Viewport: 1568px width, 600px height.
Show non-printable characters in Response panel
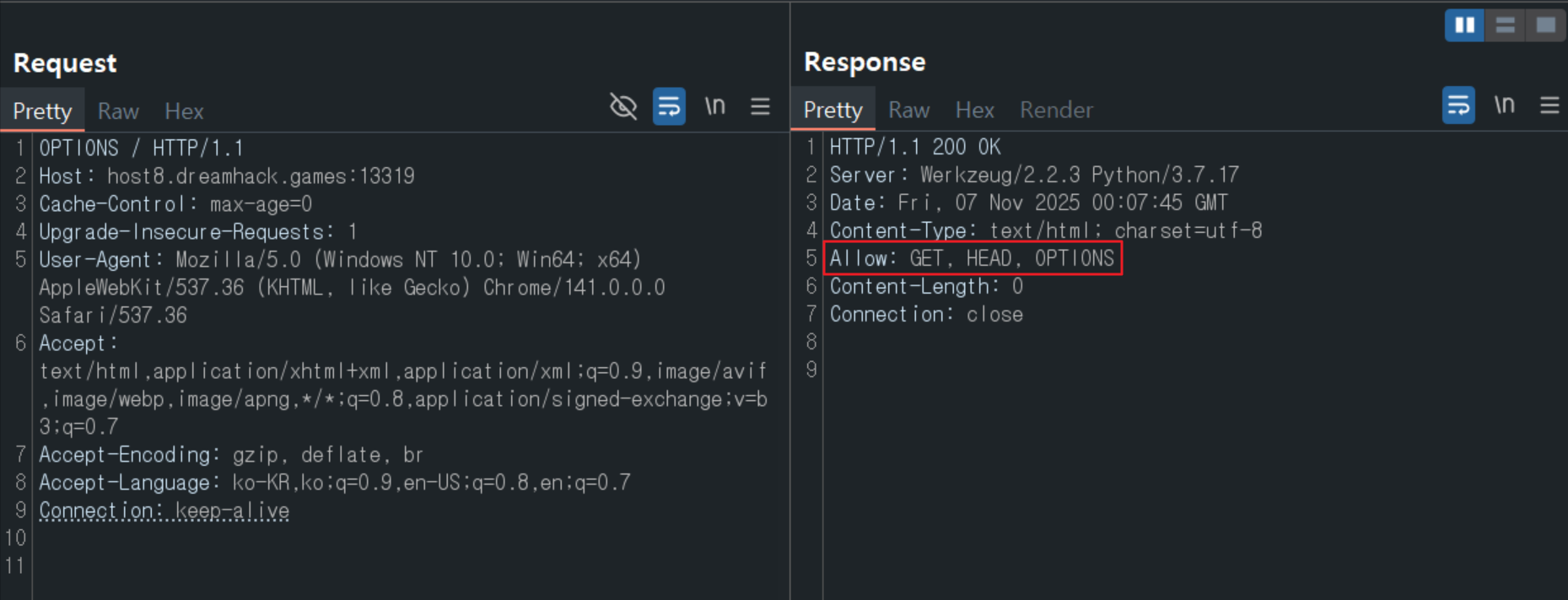(1504, 105)
